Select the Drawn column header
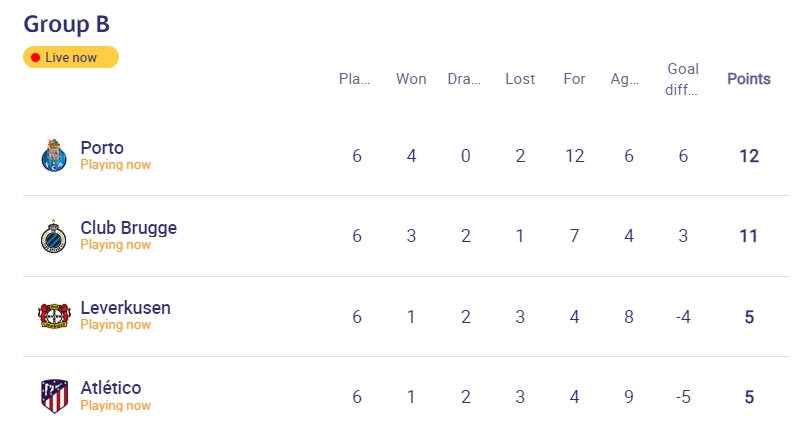Viewport: 799px width, 439px height. 464,79
